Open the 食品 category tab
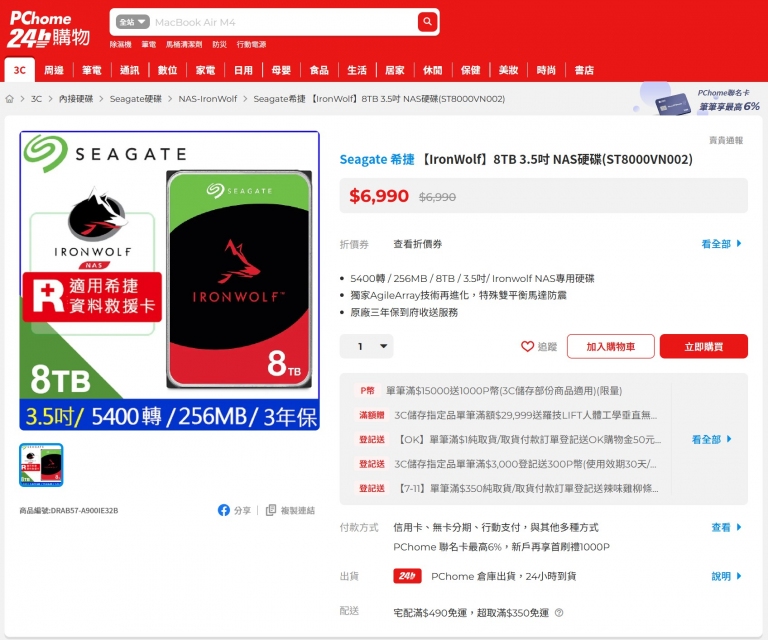This screenshot has height=640, width=768. pos(319,70)
